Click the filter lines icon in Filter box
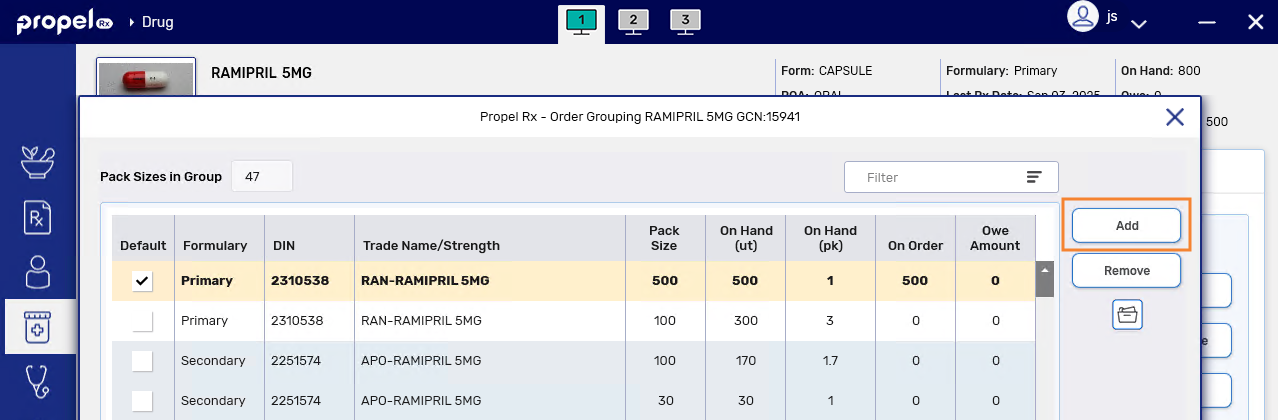The image size is (1278, 420). 1034,177
